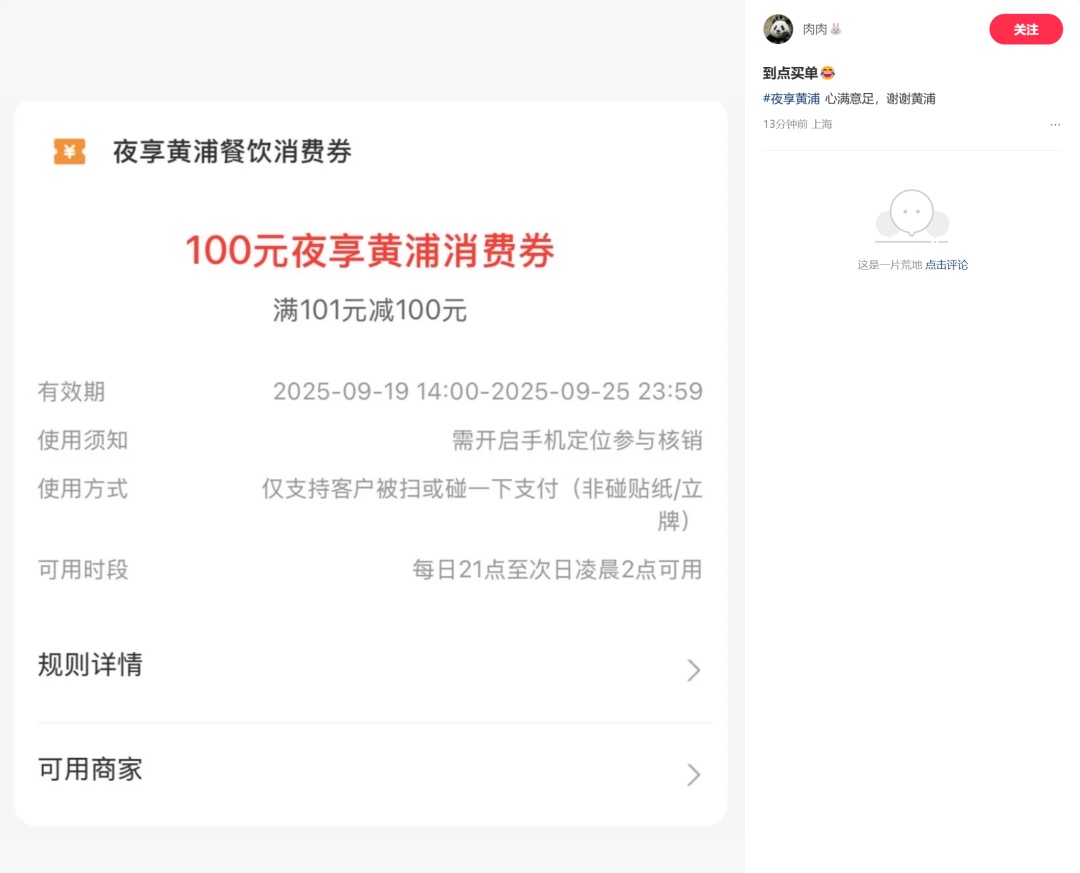Click the empty comments speech bubble illustration

click(912, 216)
